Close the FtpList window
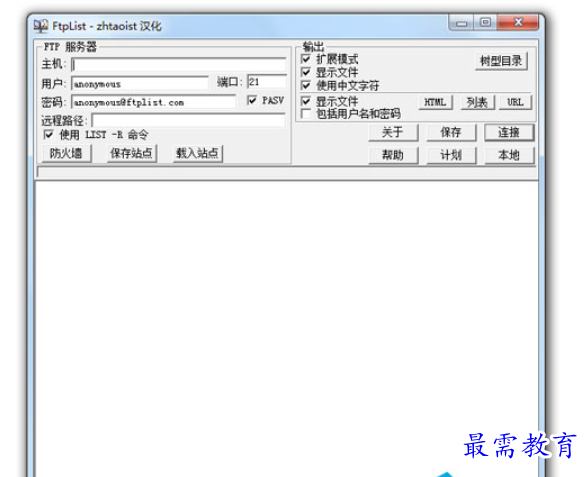The image size is (585, 477). [518, 23]
